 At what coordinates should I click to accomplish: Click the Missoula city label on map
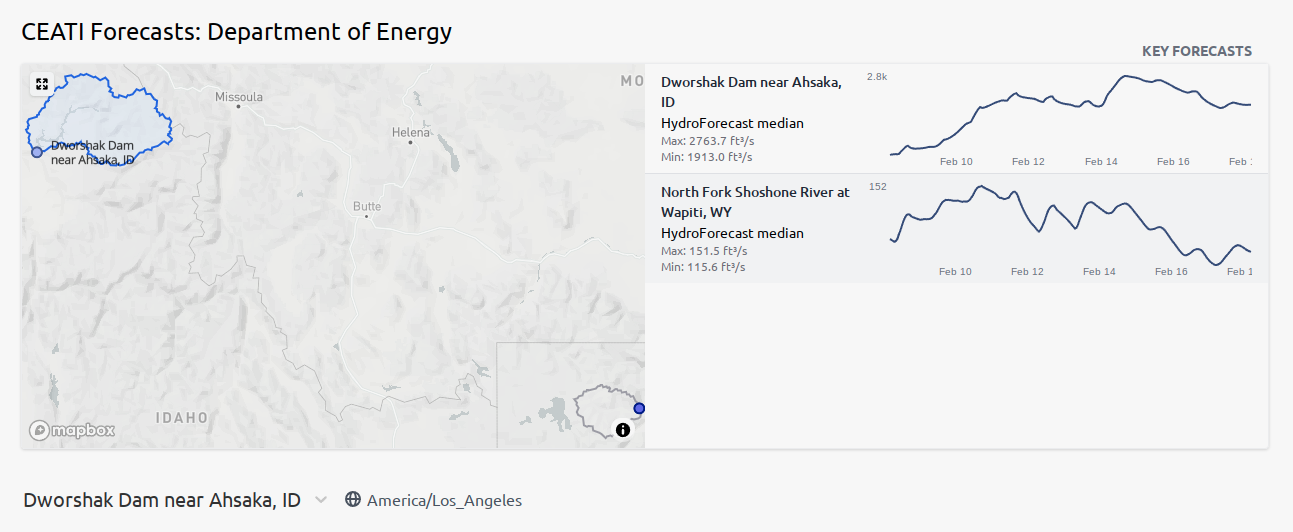click(239, 97)
